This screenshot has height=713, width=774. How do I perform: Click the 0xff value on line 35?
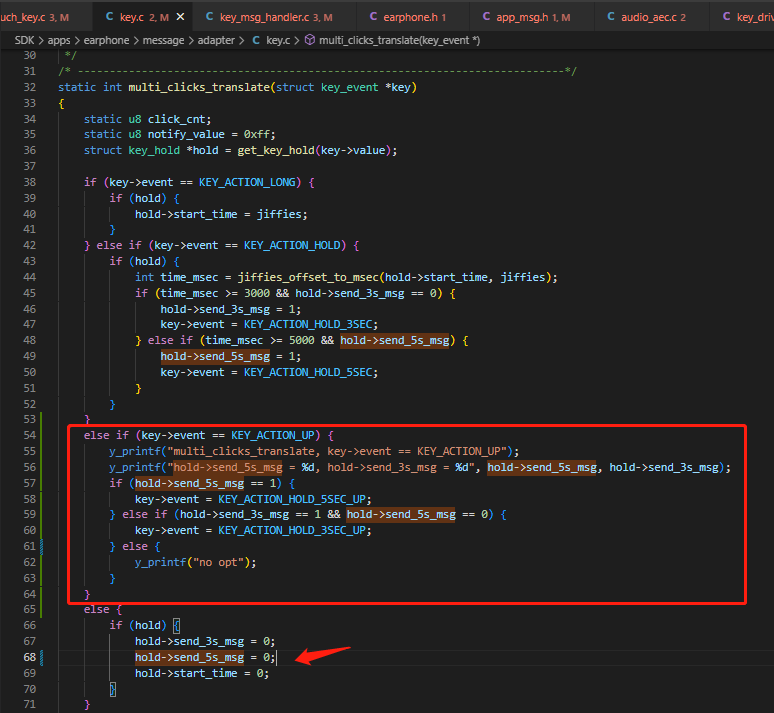pos(257,134)
